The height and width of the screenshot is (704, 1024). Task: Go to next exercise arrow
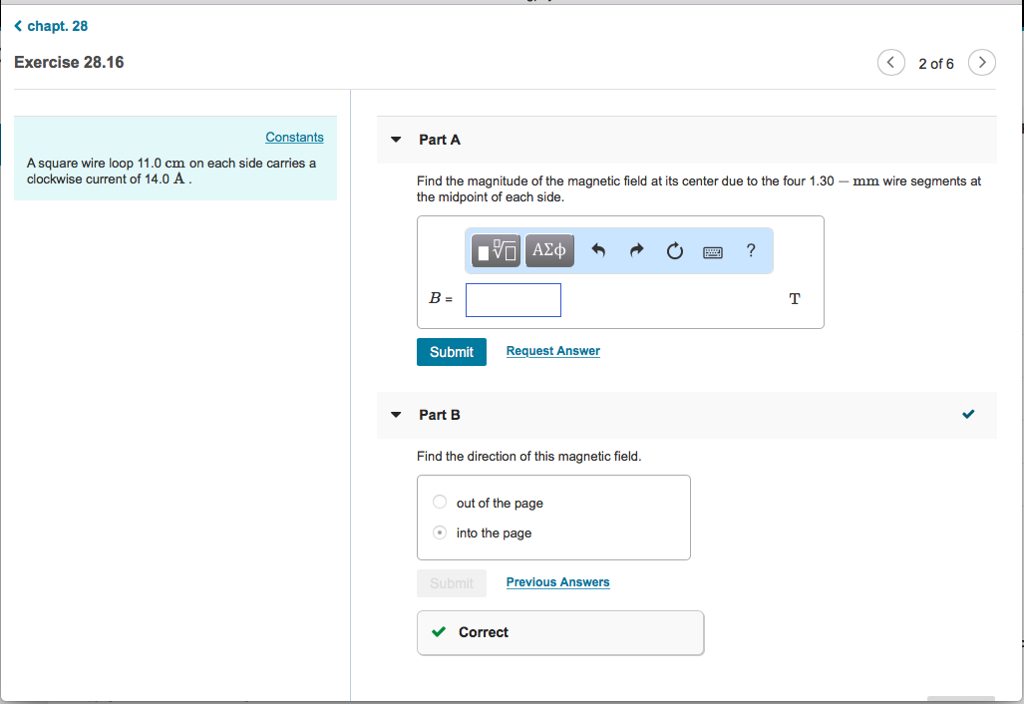(x=983, y=63)
